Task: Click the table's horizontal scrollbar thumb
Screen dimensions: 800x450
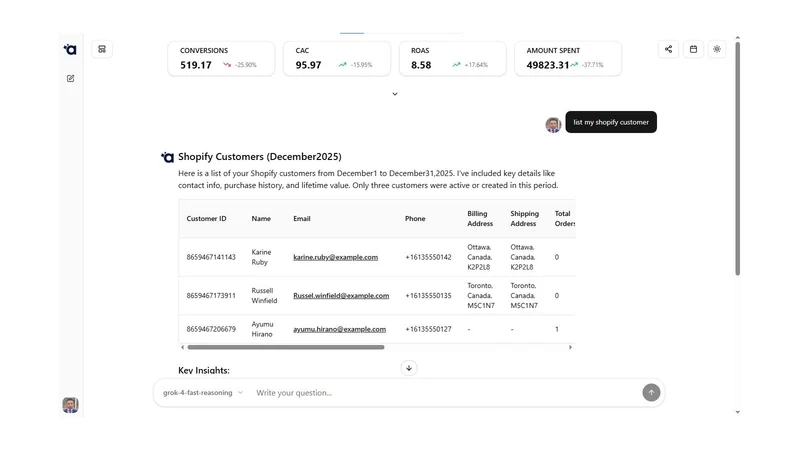Action: click(x=286, y=347)
